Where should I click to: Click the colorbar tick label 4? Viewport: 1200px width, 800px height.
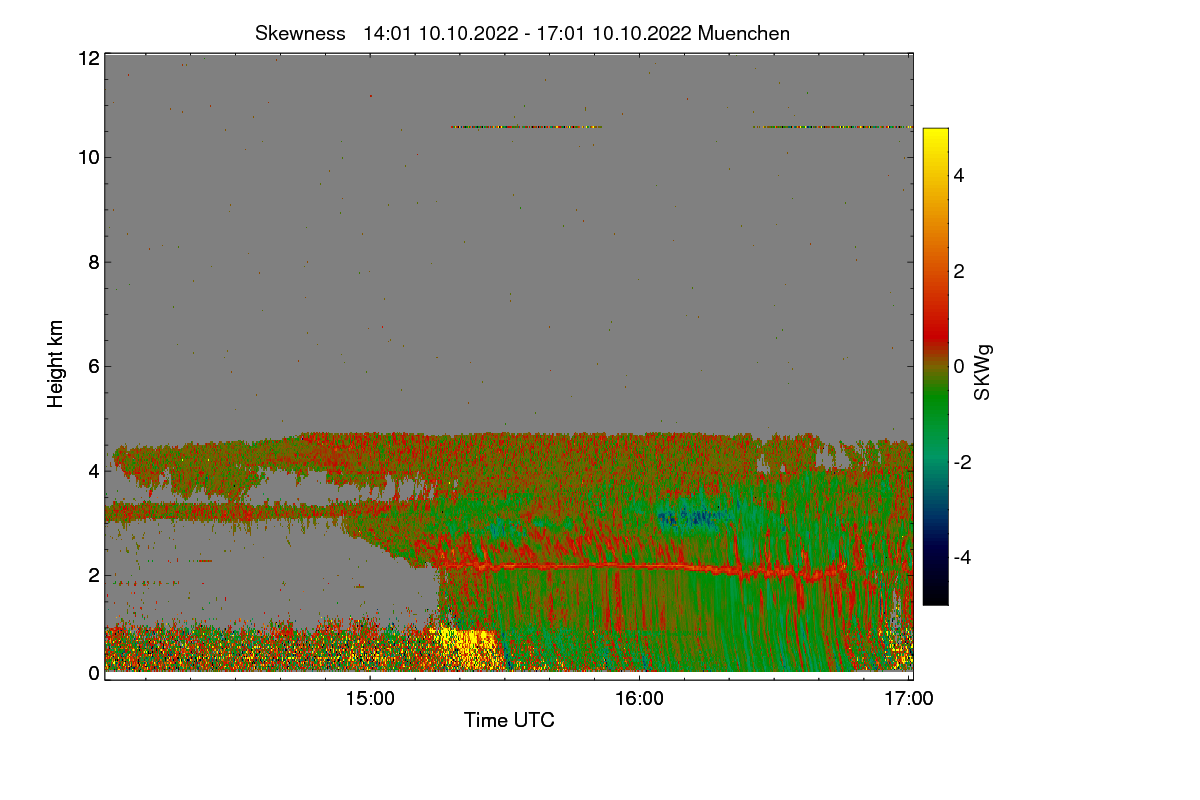click(x=959, y=175)
